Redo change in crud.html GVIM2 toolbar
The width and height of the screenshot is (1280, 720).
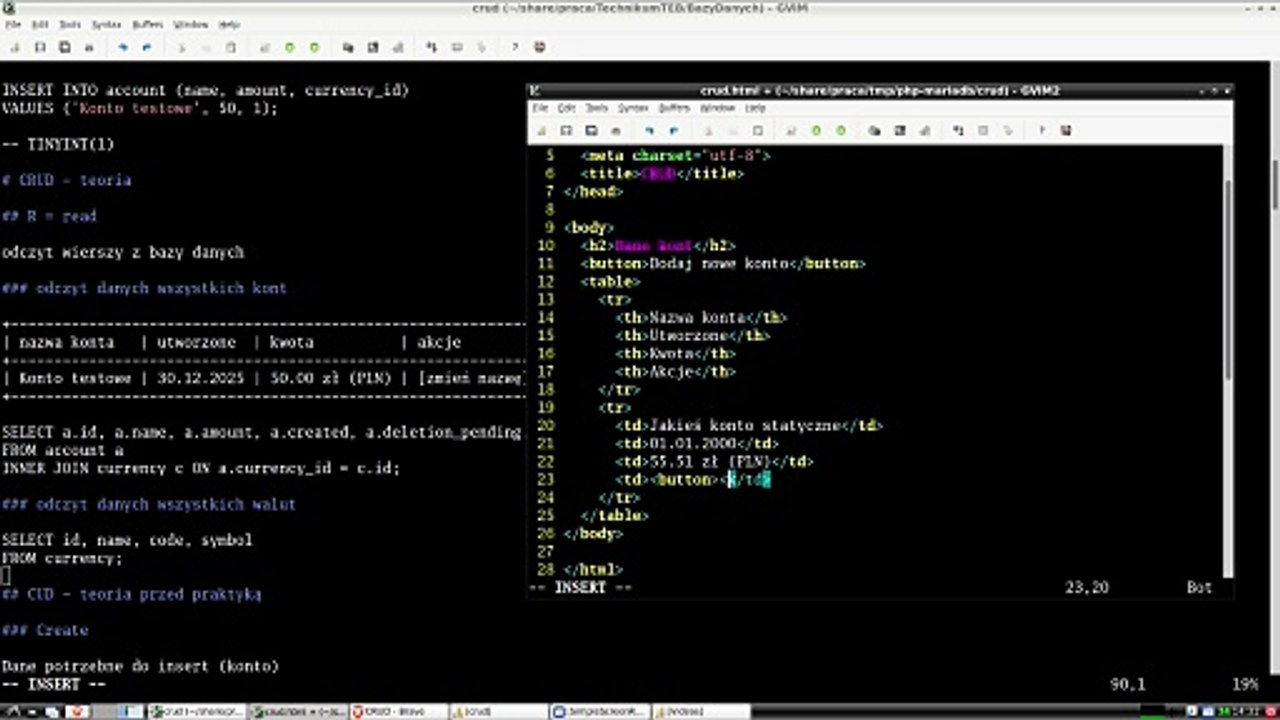coord(673,131)
